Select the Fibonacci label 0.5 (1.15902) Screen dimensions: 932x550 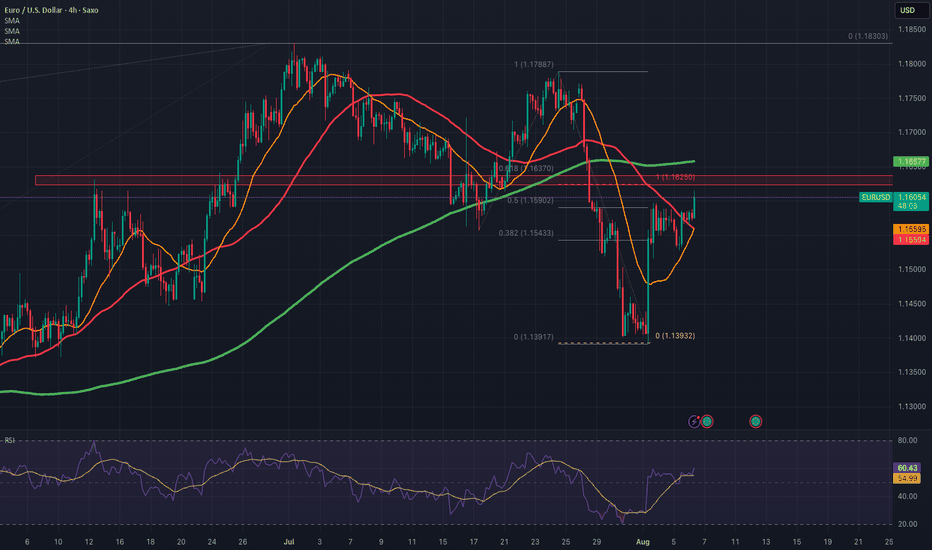click(x=530, y=200)
